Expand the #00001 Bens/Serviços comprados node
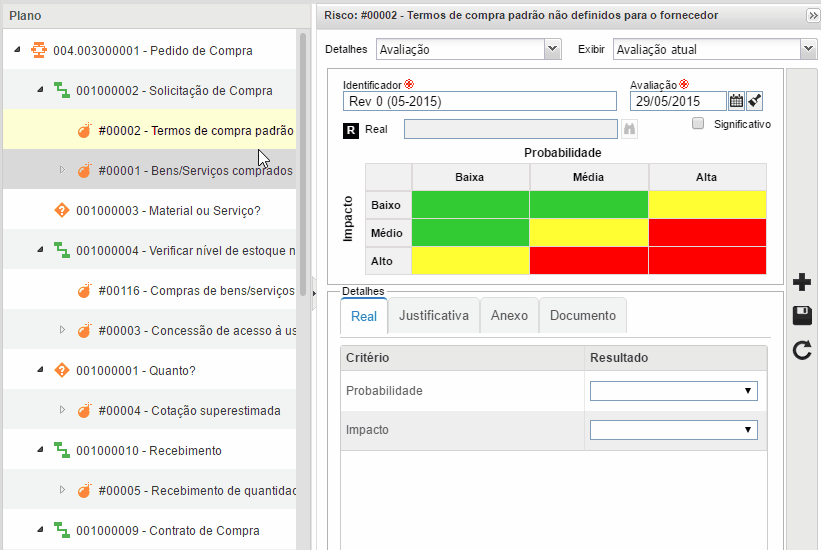The image size is (821, 550). click(x=62, y=170)
